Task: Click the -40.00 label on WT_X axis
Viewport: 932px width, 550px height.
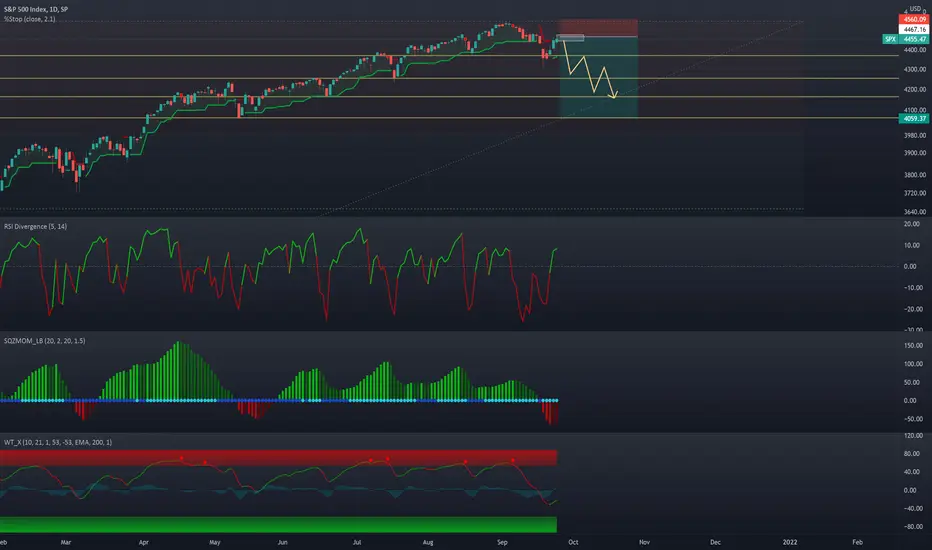Action: [x=913, y=508]
